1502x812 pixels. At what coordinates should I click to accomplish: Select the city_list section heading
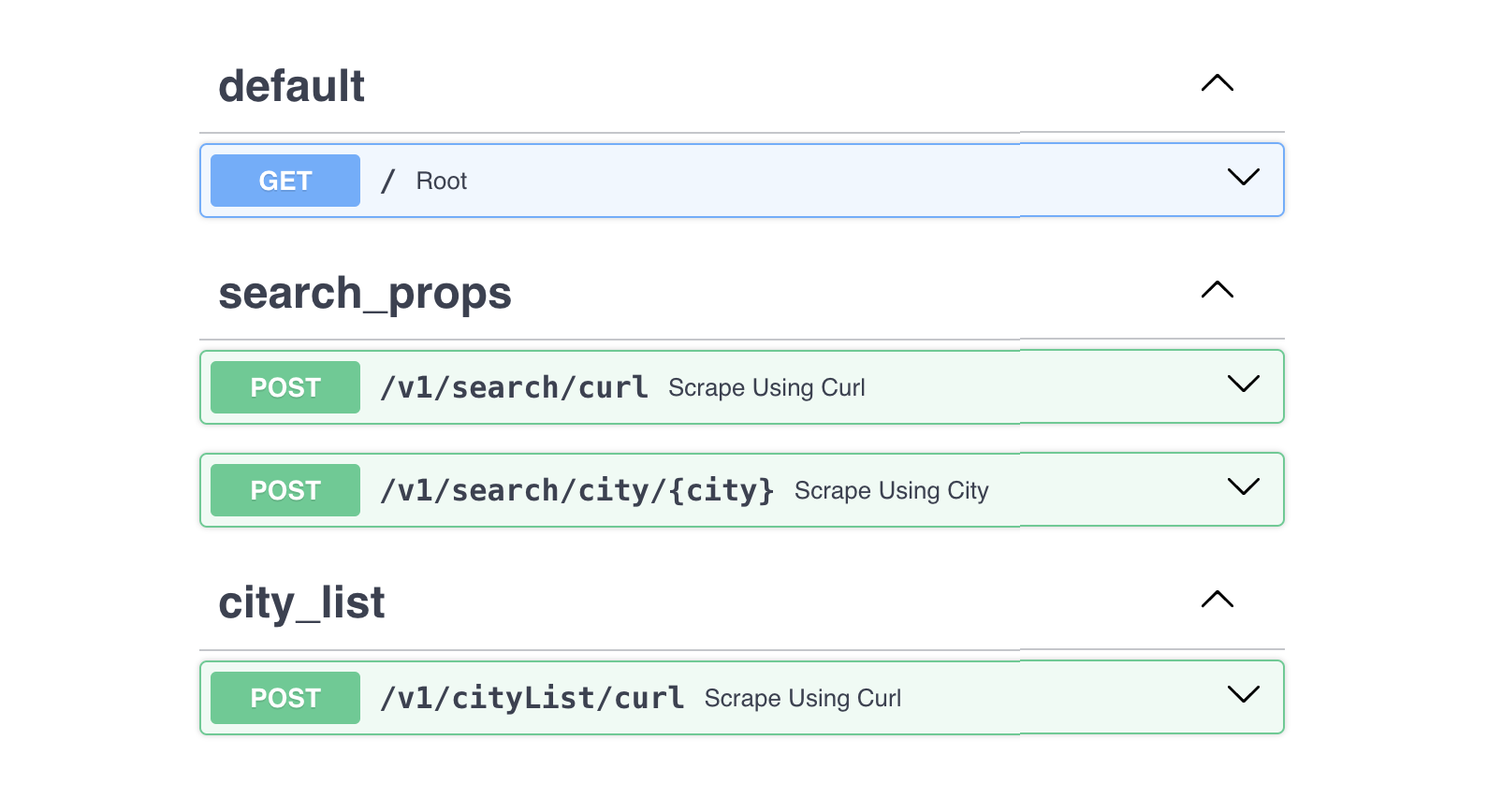click(301, 603)
